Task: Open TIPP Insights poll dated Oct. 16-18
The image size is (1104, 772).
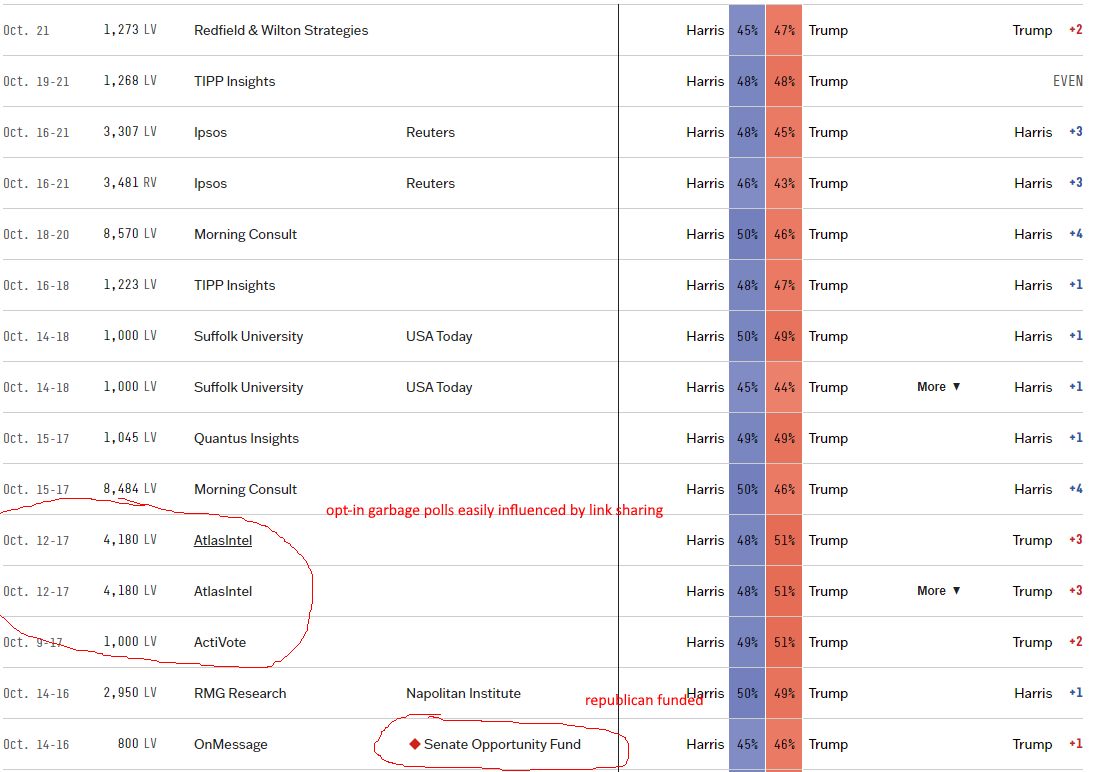Action: 234,285
